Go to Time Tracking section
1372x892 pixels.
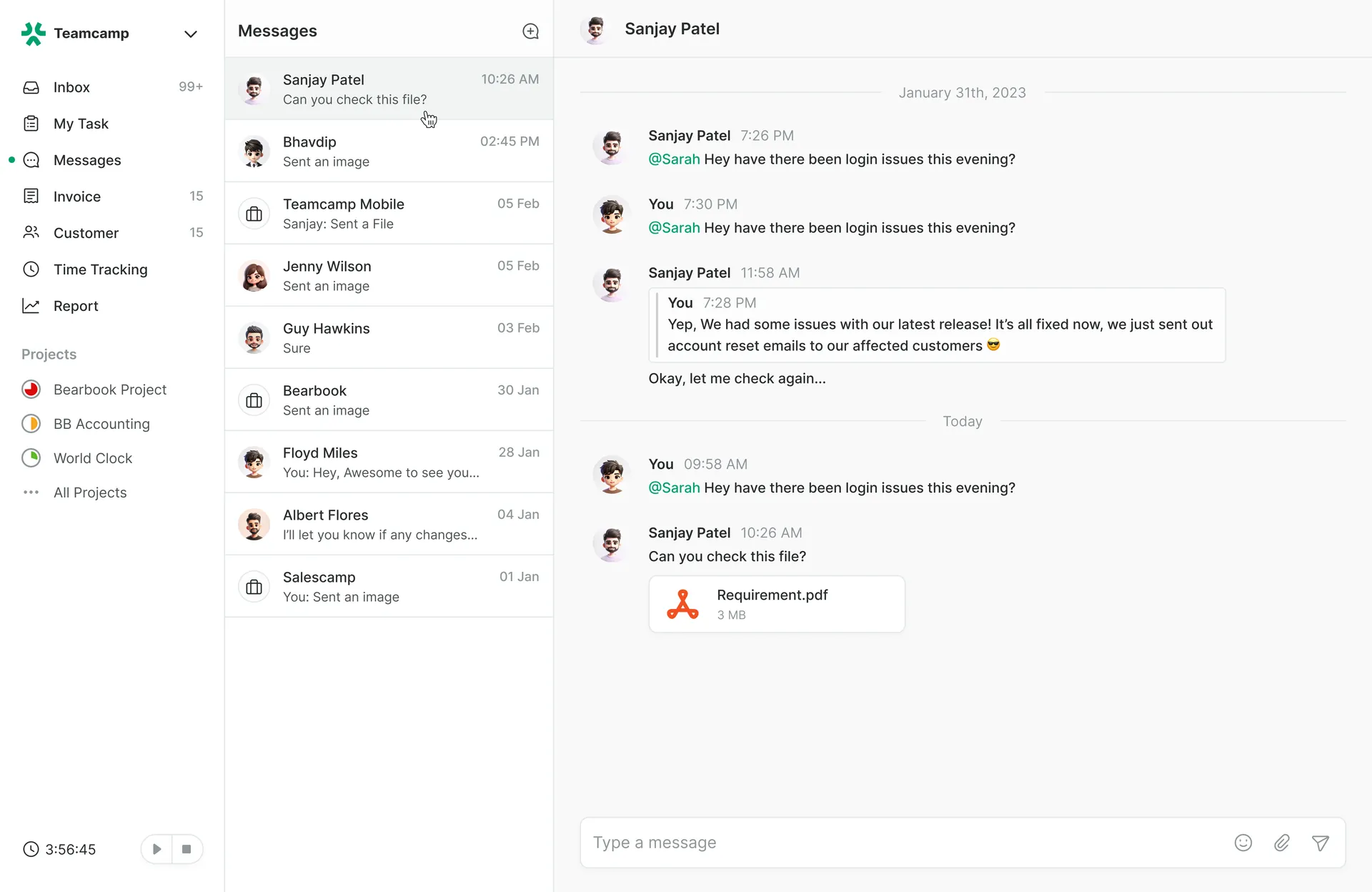pyautogui.click(x=100, y=269)
